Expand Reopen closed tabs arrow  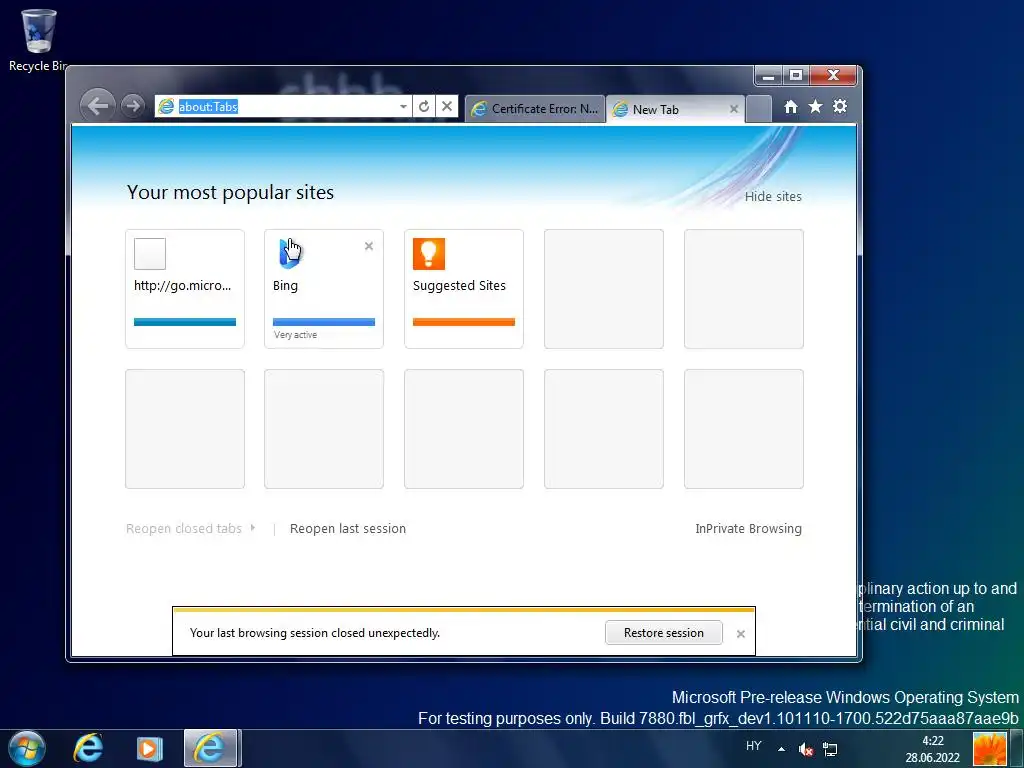253,528
